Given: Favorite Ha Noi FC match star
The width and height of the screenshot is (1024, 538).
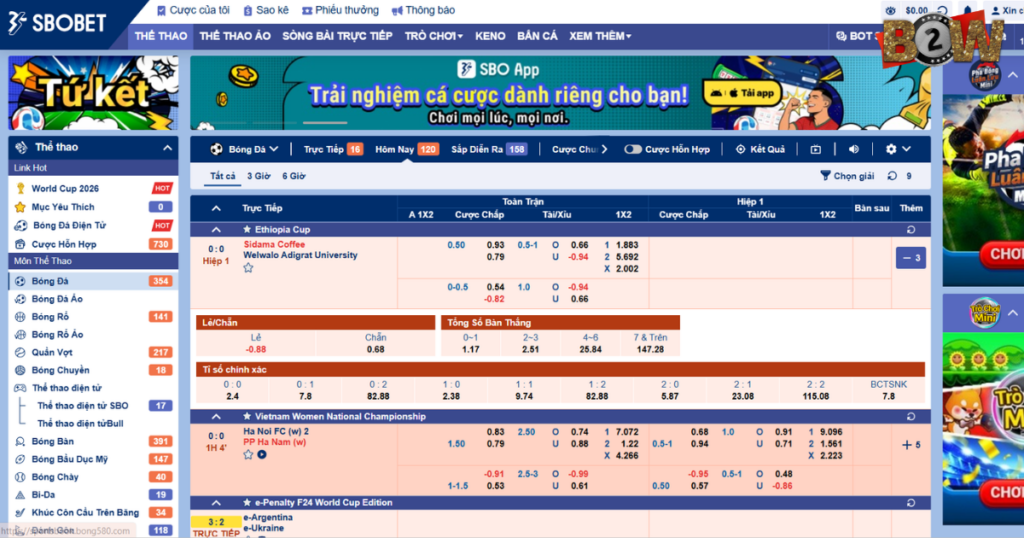Looking at the screenshot, I should tap(248, 454).
